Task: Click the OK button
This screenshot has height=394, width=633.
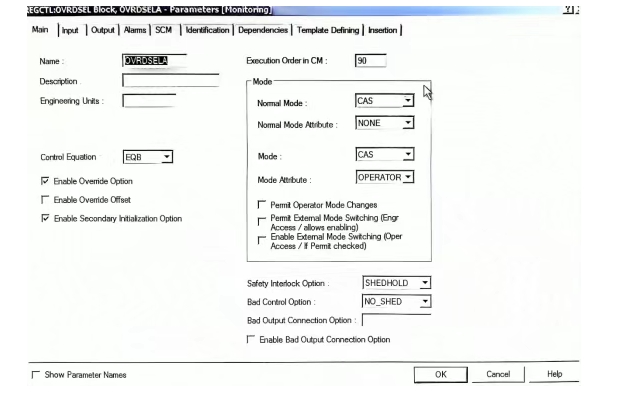Action: [440, 375]
